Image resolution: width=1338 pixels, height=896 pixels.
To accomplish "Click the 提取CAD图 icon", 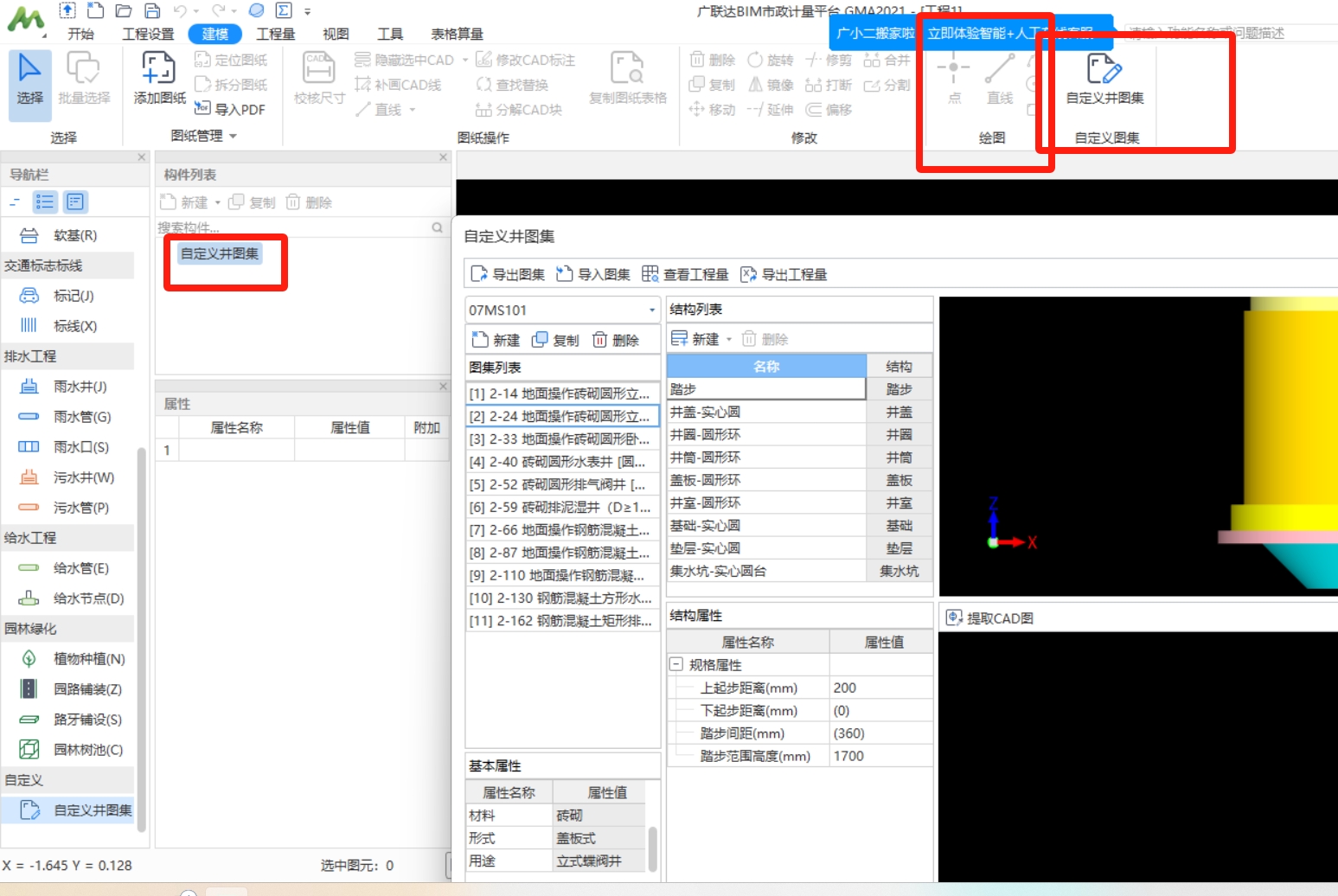I will pos(954,618).
